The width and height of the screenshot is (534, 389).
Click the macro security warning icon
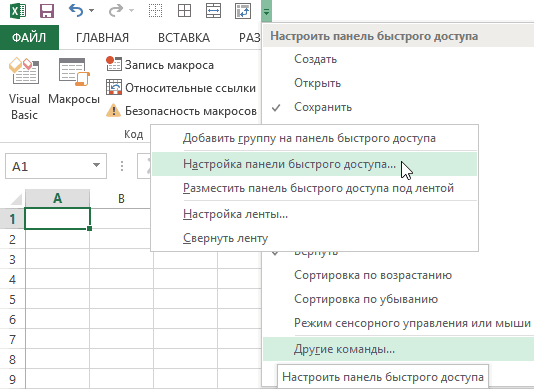click(113, 111)
